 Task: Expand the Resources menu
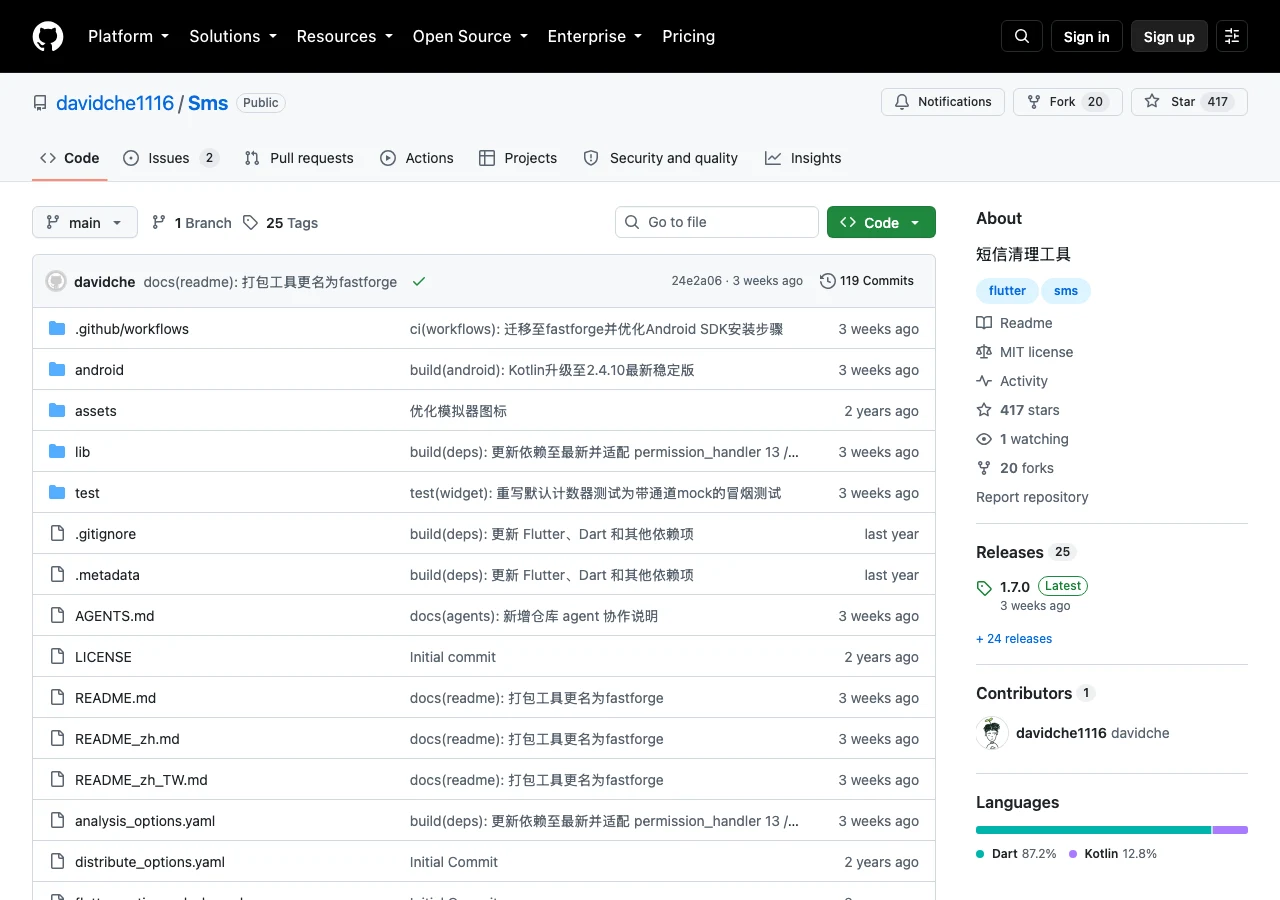344,36
